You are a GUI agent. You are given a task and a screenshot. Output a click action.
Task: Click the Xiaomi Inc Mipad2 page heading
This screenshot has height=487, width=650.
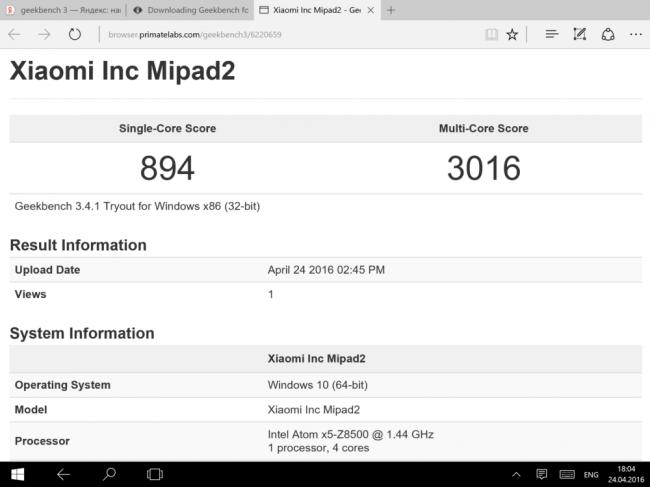click(x=123, y=70)
